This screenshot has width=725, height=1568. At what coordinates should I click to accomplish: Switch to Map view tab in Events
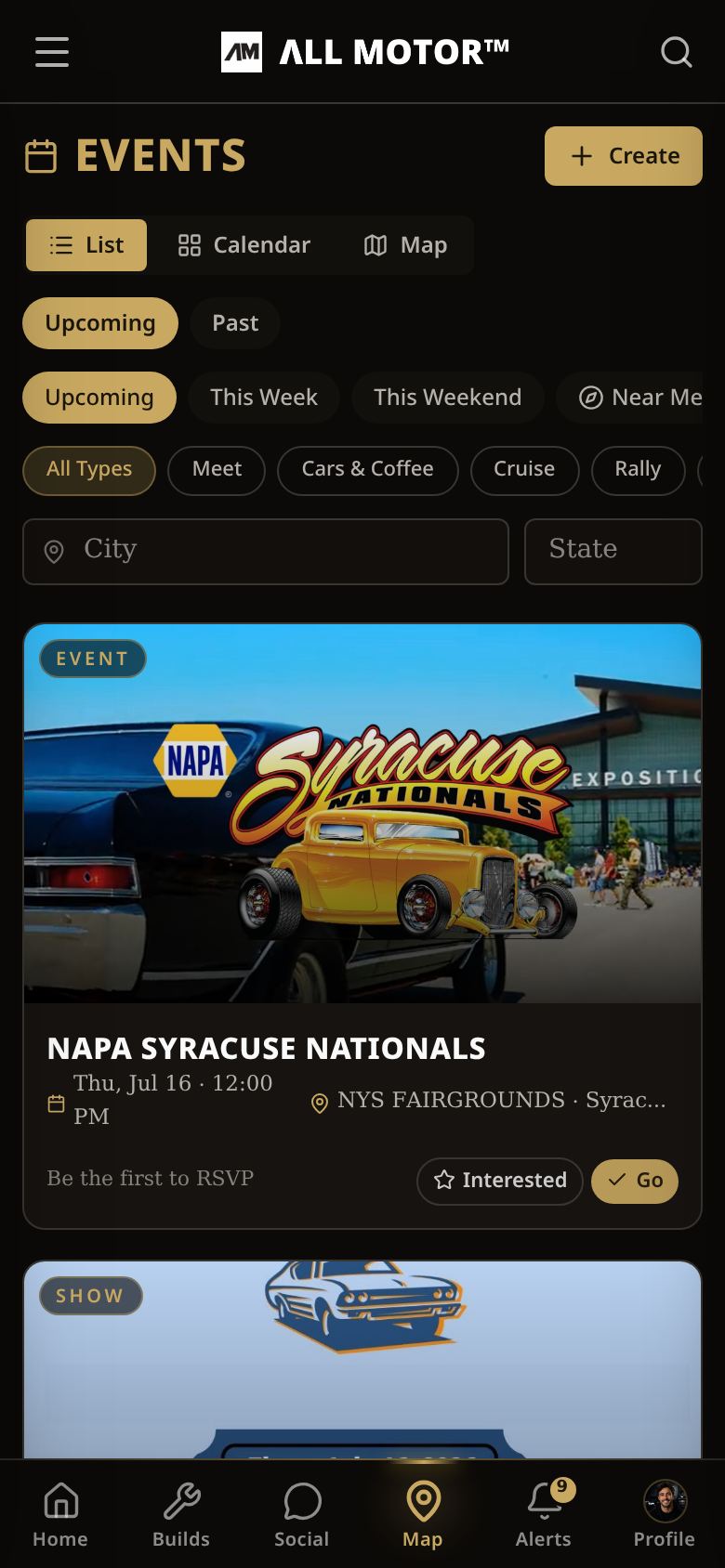point(406,245)
